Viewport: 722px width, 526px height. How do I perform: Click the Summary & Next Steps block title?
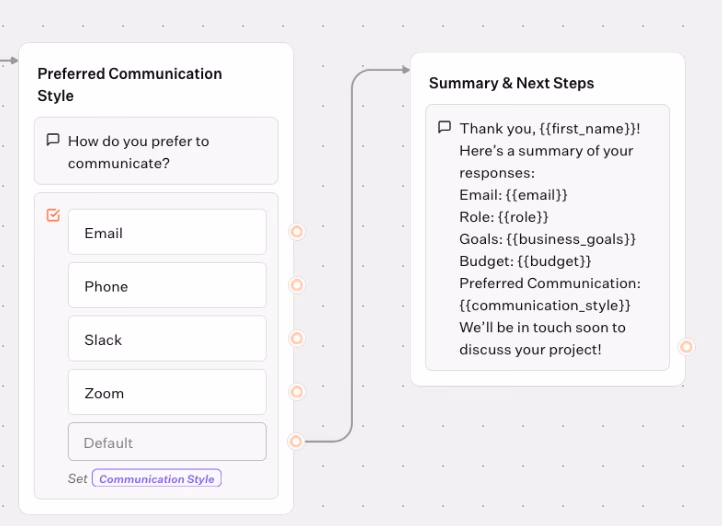pos(511,83)
